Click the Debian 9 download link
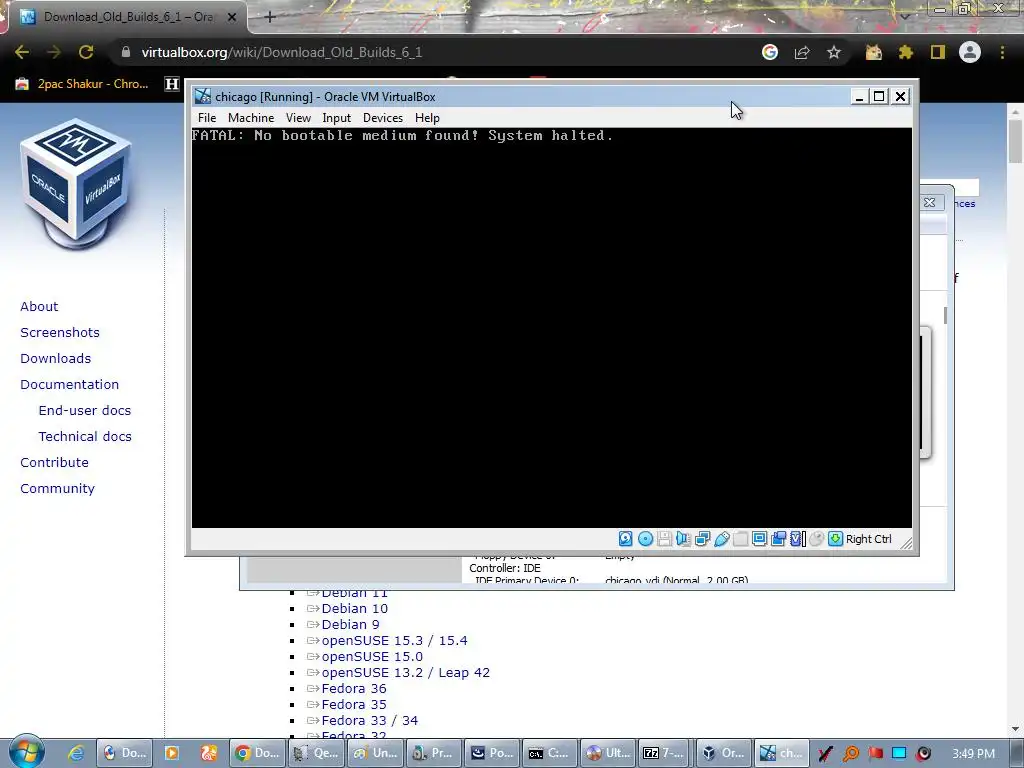 (350, 624)
